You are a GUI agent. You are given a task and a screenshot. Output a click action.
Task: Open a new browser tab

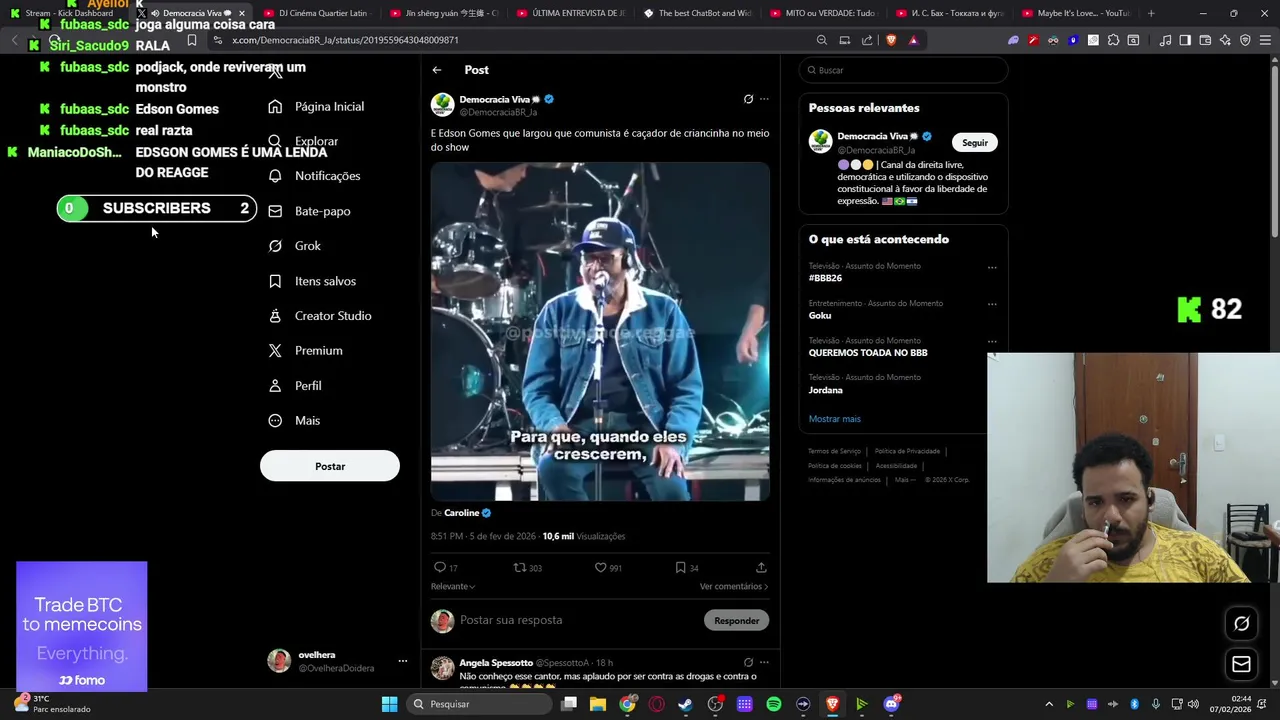click(x=1151, y=13)
